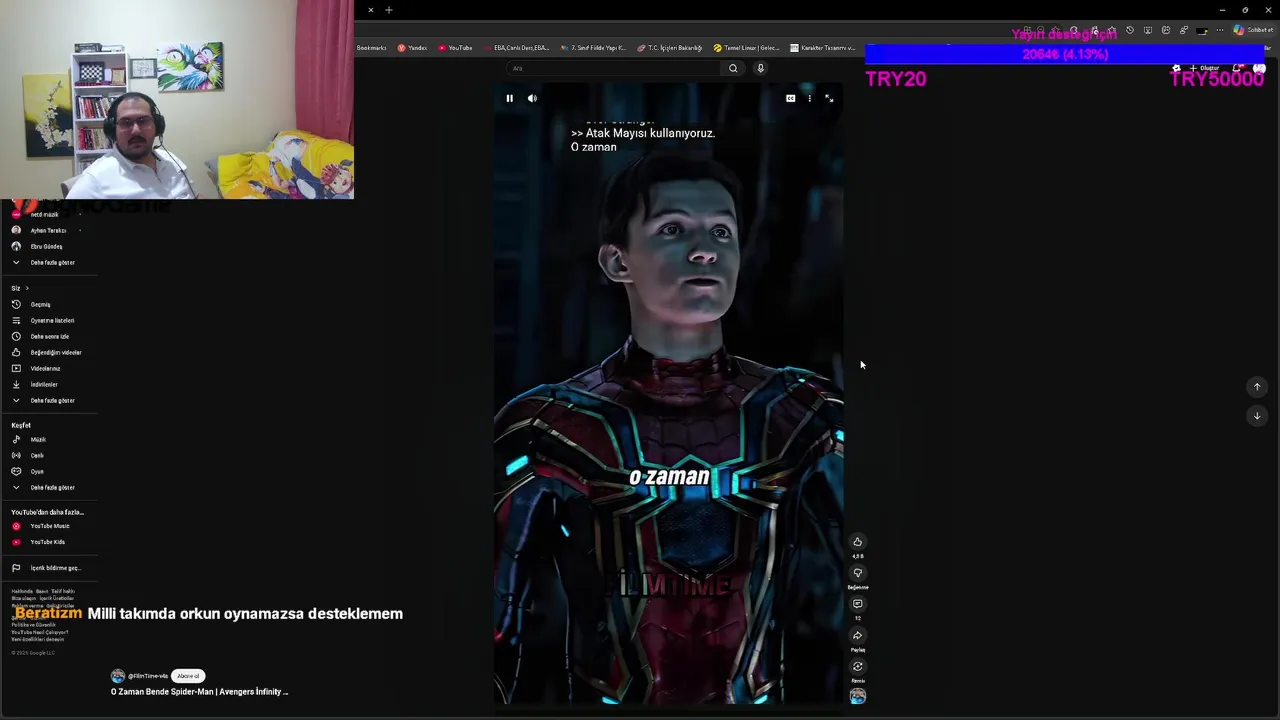Go to the next Short with the down arrow
This screenshot has height=720, width=1280.
point(1257,415)
